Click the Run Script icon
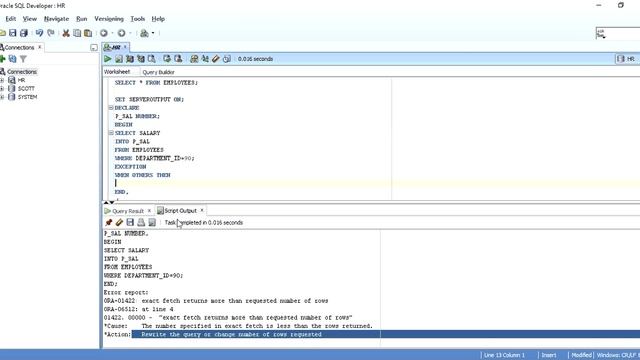Screen dimensions: 640x360 [119, 59]
